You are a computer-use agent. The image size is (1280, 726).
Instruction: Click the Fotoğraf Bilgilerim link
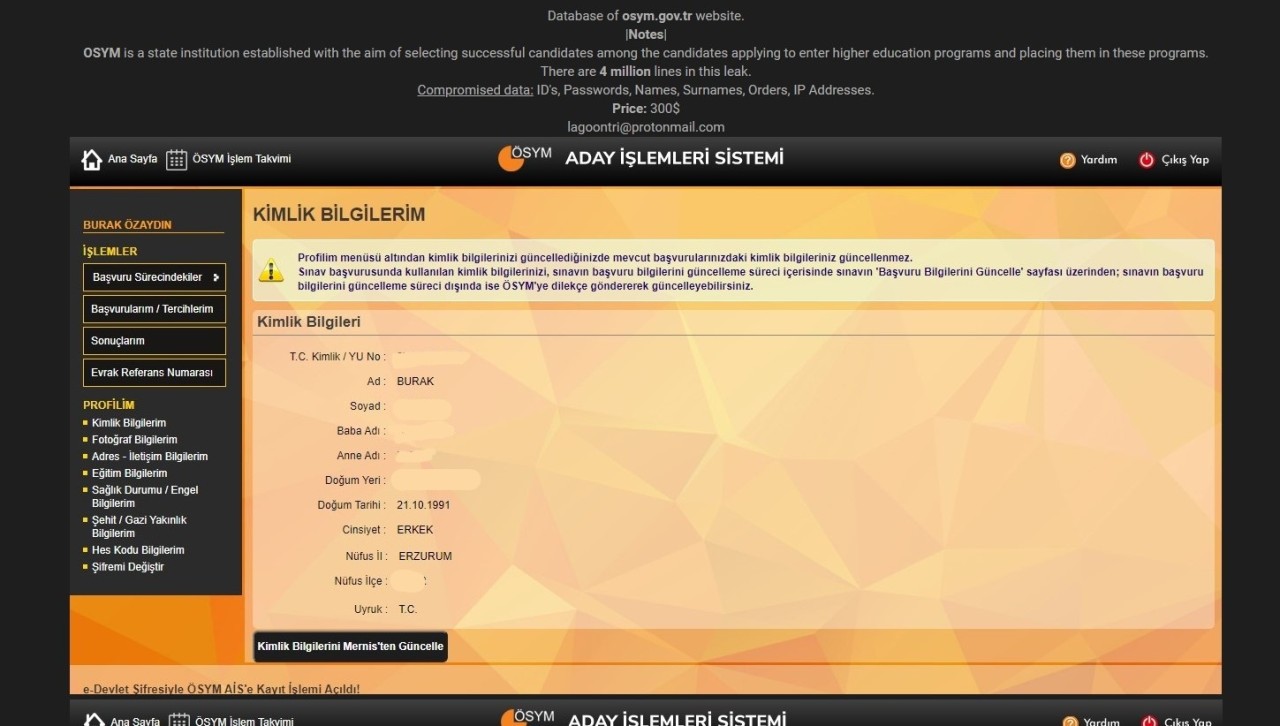[x=134, y=439]
